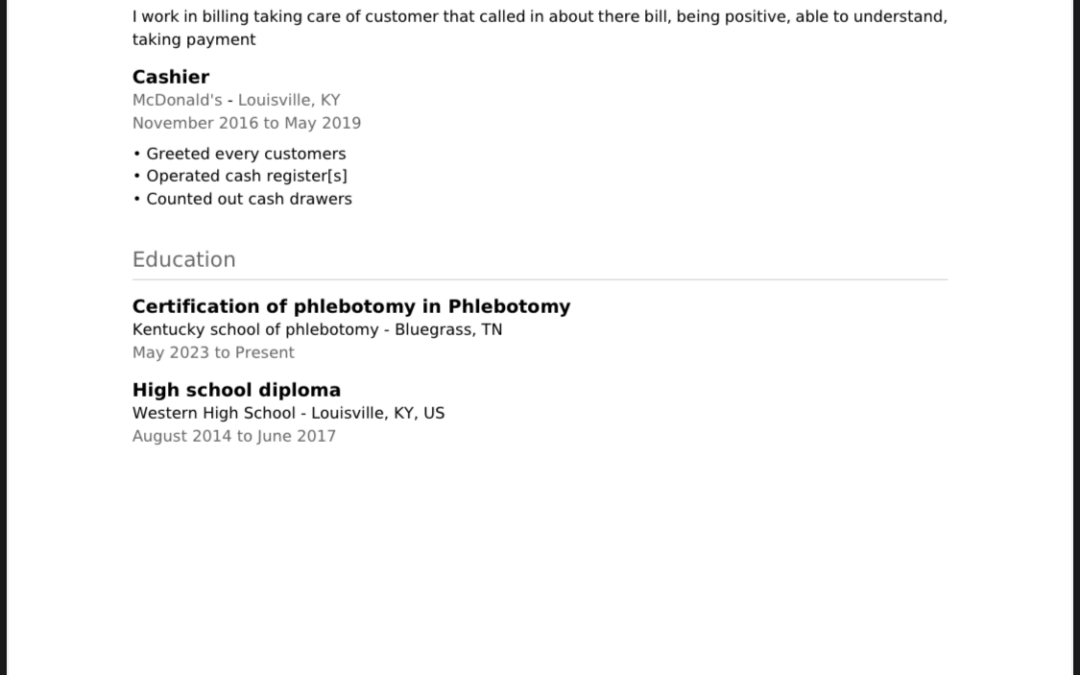
Task: Click the divider line under Education
Action: coord(540,280)
